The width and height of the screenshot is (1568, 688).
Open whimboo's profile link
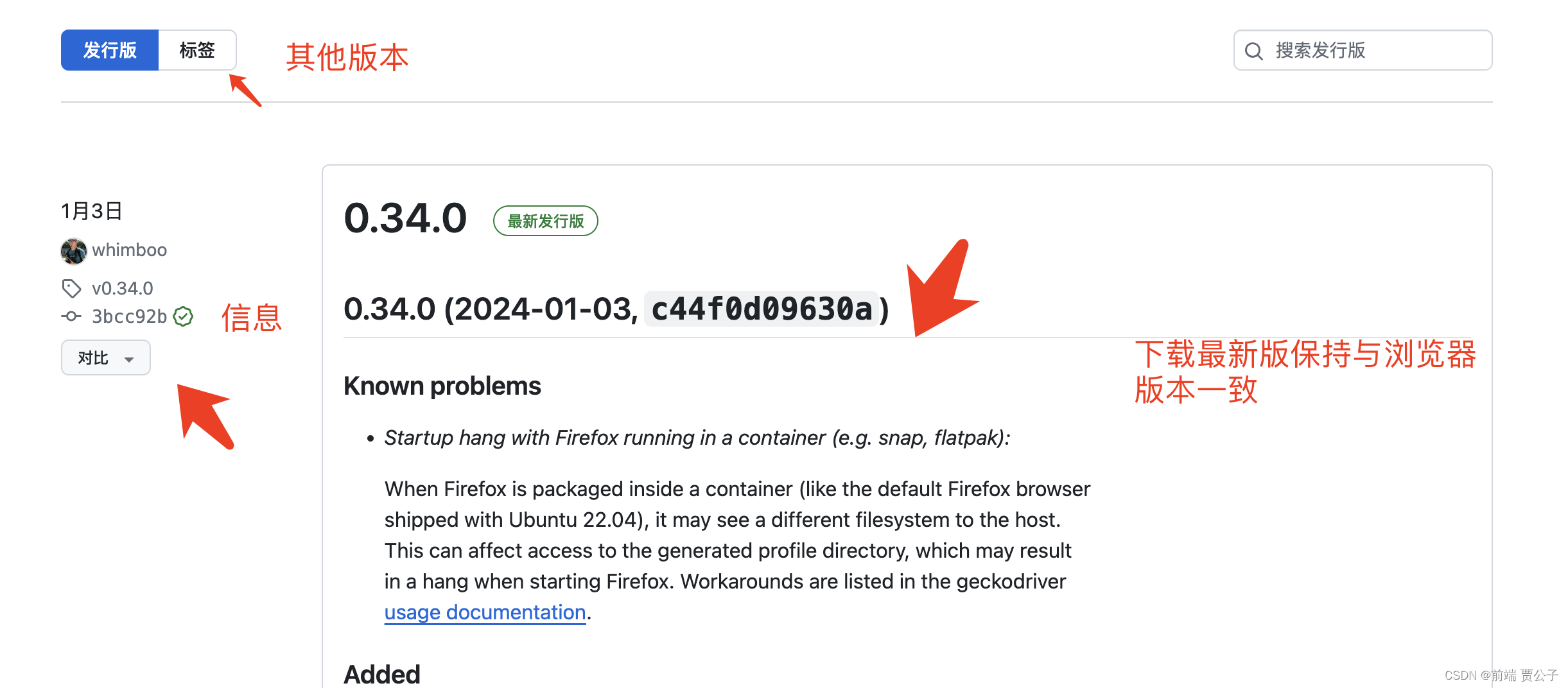pyautogui.click(x=129, y=250)
